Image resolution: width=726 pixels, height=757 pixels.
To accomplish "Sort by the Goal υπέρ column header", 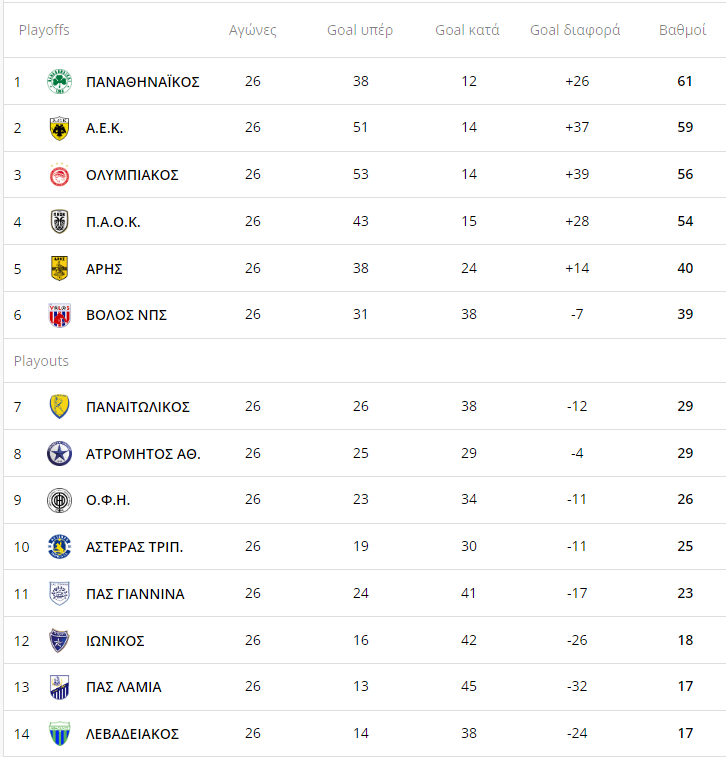I will pyautogui.click(x=360, y=30).
